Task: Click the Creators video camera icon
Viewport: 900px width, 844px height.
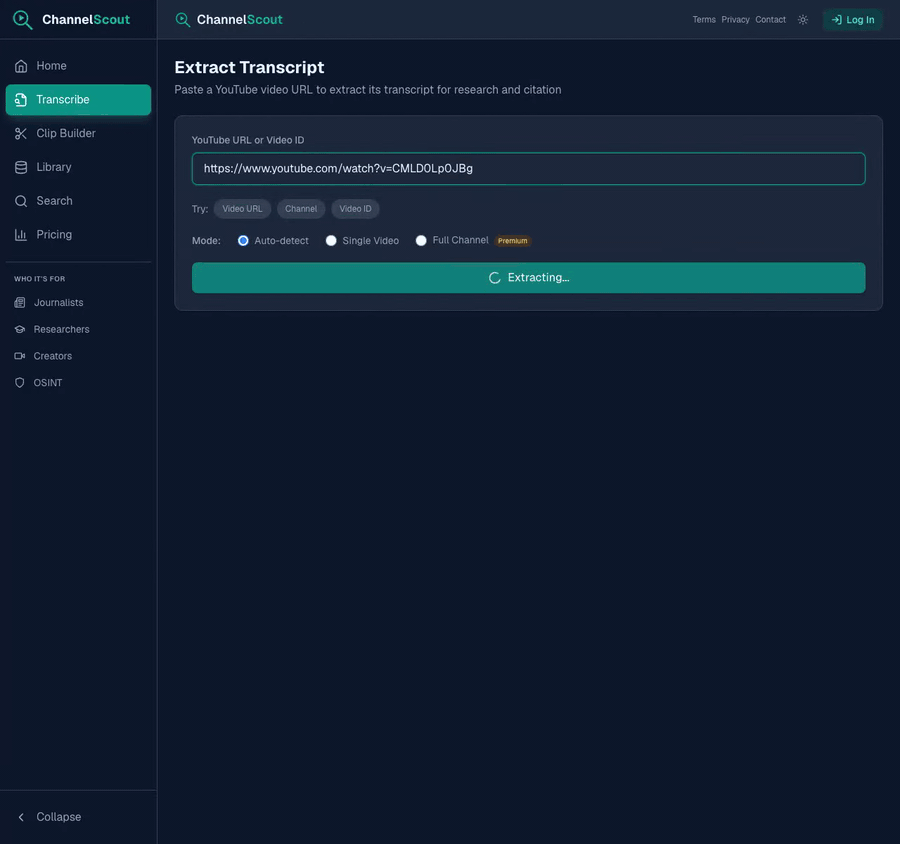Action: (20, 356)
